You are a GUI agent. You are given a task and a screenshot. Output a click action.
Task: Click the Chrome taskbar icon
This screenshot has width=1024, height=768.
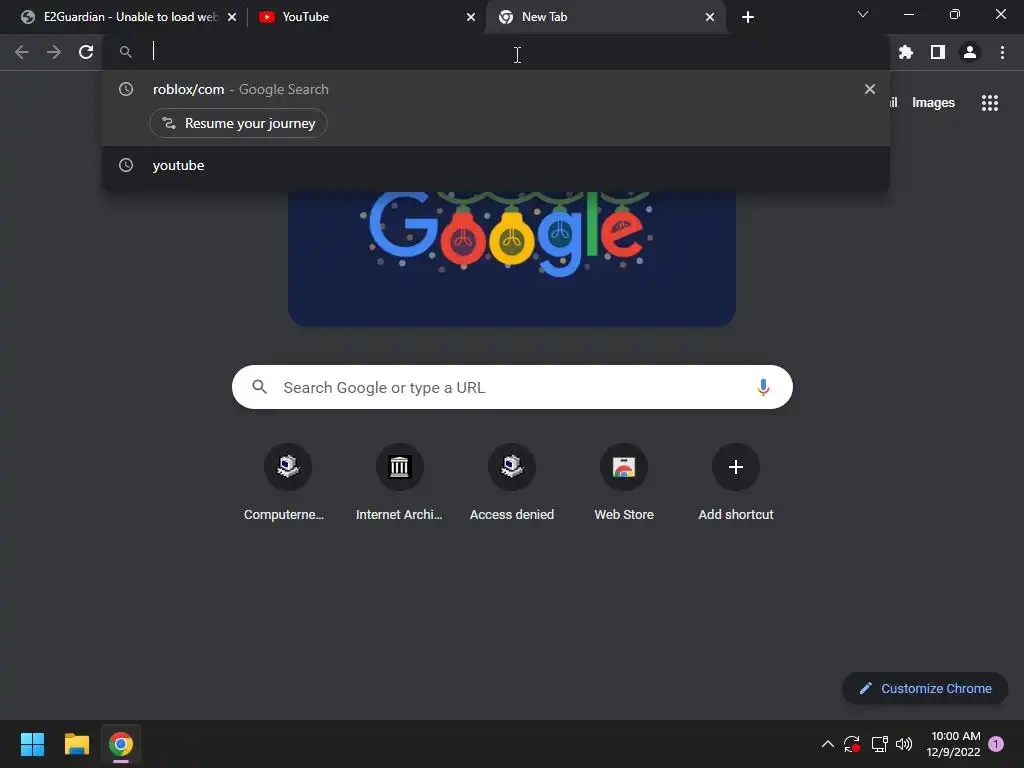121,744
